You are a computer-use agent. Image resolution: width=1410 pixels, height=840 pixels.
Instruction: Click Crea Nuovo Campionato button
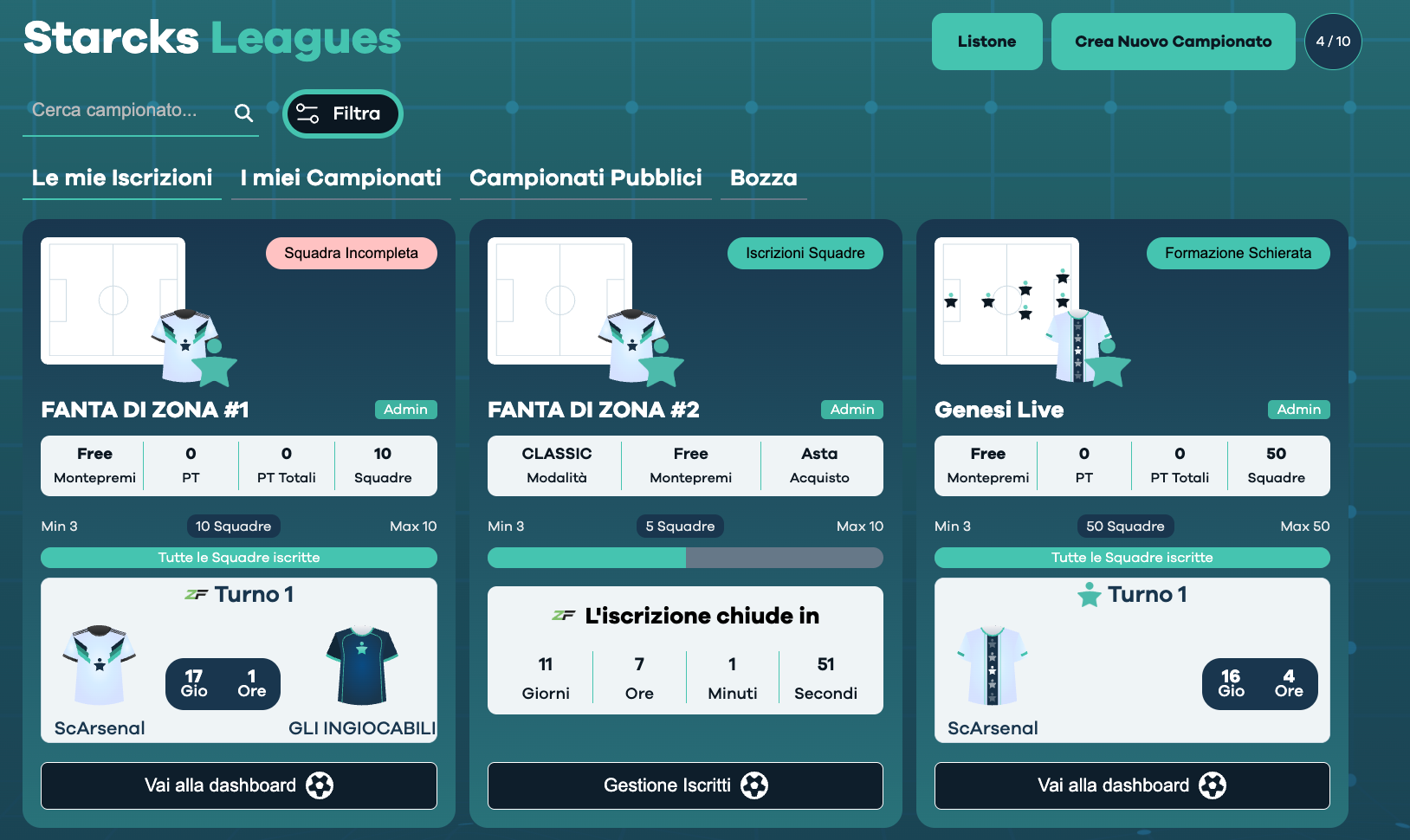point(1174,42)
